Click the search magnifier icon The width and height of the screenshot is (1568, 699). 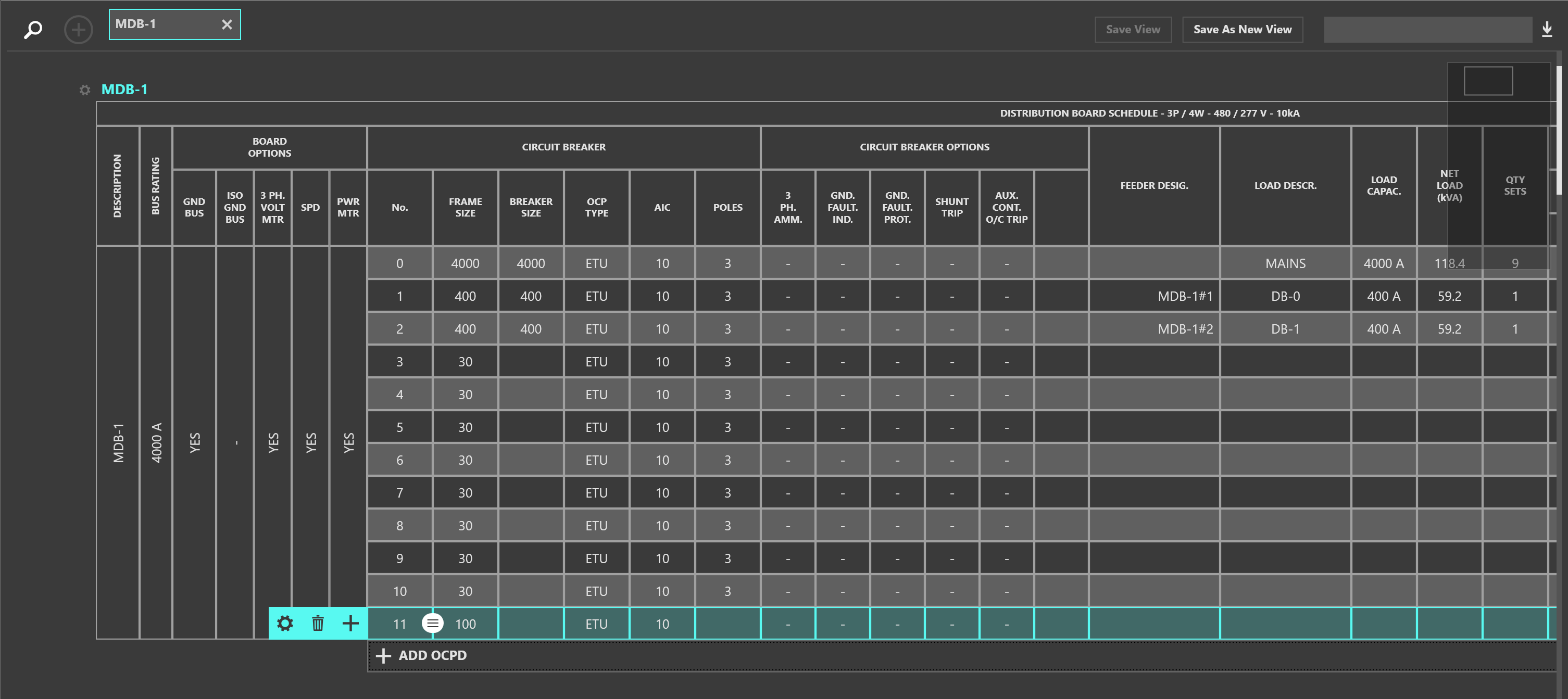[33, 29]
